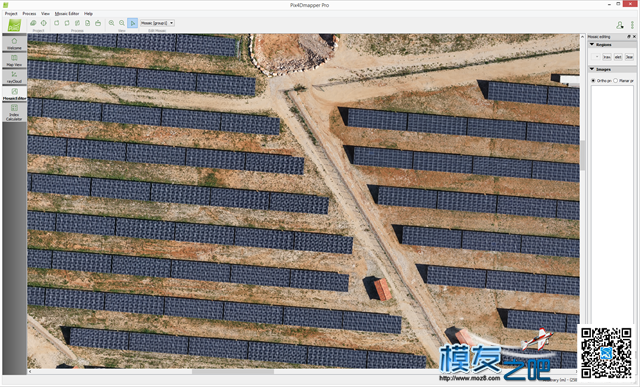This screenshot has height=387, width=640.
Task: Close the Mosaic editing panel
Action: [x=634, y=37]
